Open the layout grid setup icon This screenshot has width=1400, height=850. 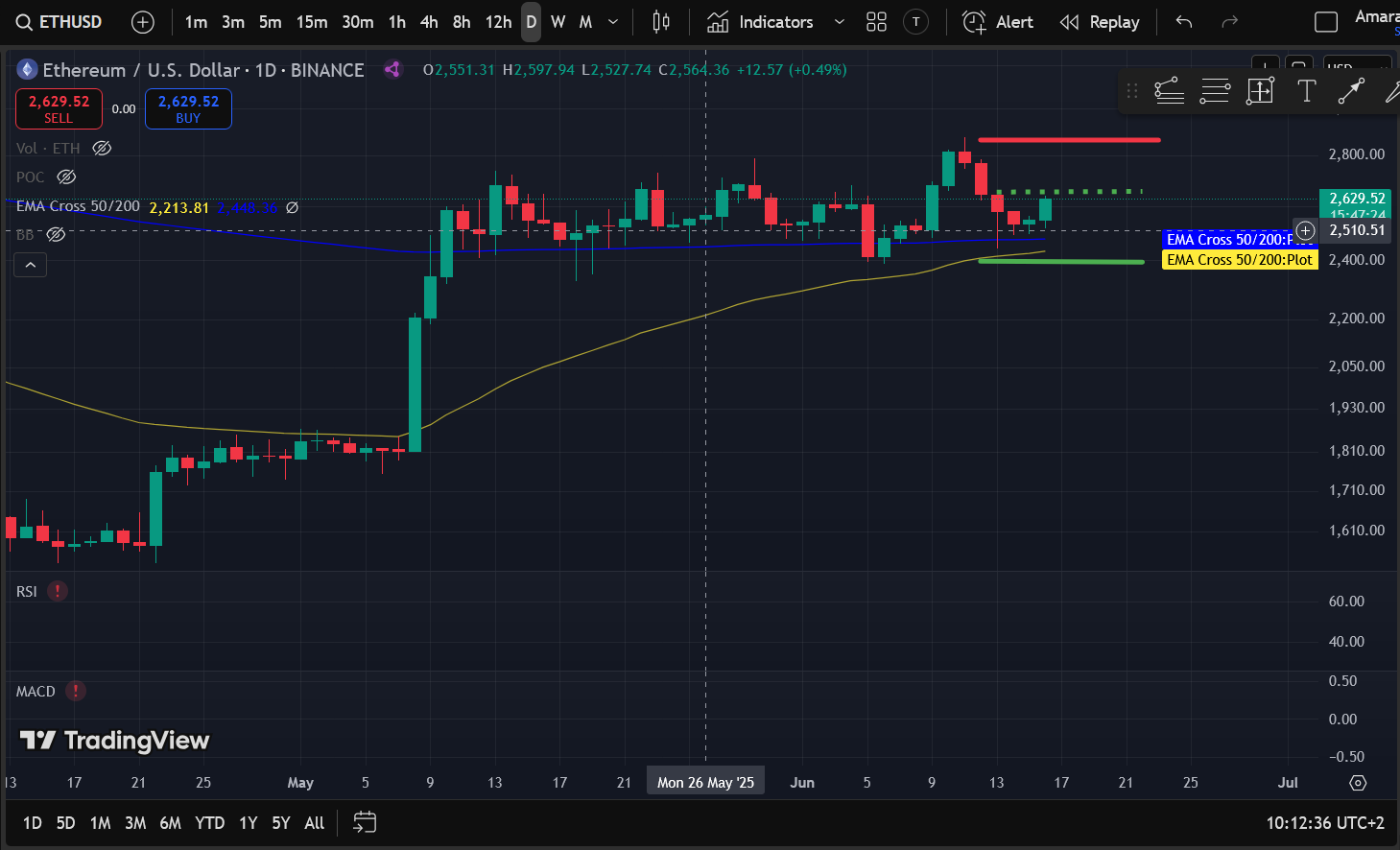point(876,22)
